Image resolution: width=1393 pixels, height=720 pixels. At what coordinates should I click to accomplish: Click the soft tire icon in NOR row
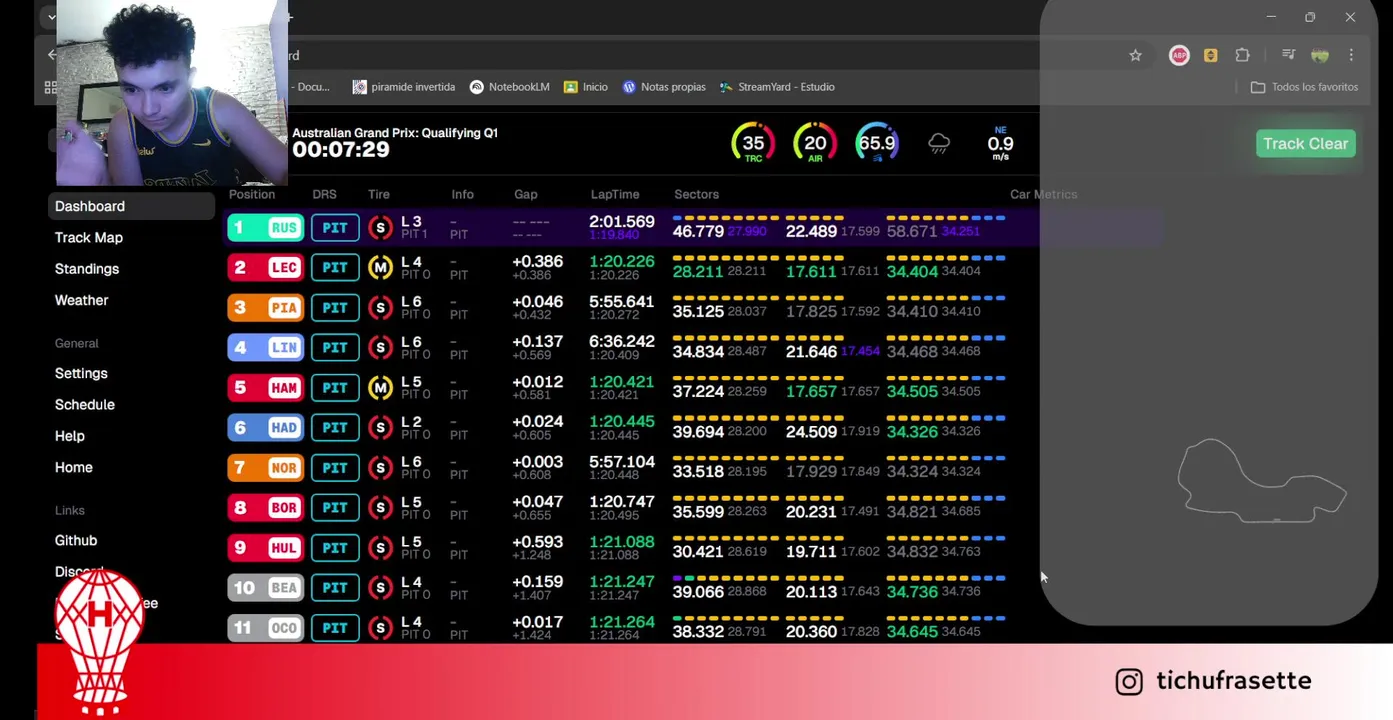[x=380, y=468]
